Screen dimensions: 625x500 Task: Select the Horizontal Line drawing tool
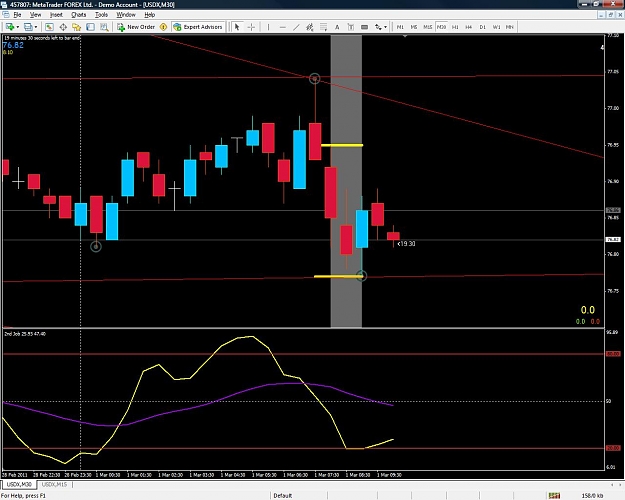pyautogui.click(x=283, y=27)
